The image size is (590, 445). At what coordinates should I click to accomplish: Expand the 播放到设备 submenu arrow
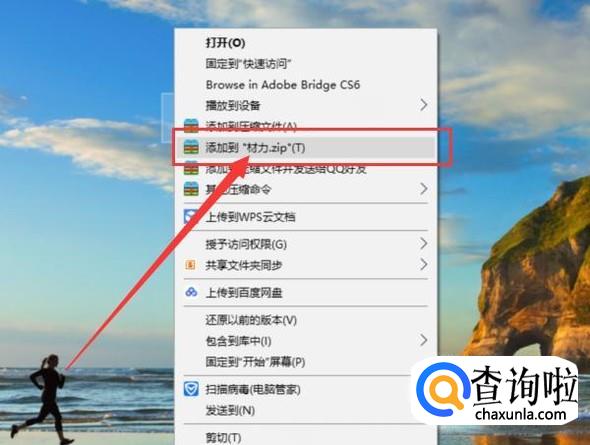424,105
